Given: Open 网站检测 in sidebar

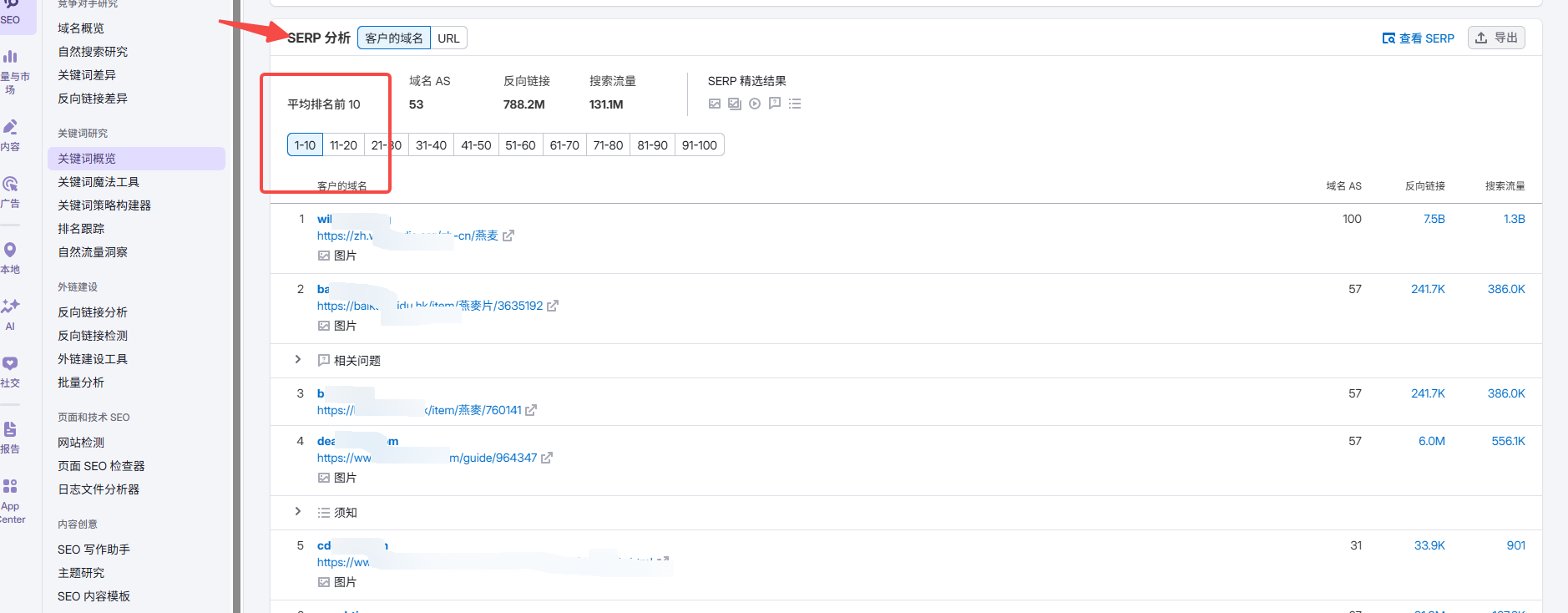Looking at the screenshot, I should click(x=81, y=443).
